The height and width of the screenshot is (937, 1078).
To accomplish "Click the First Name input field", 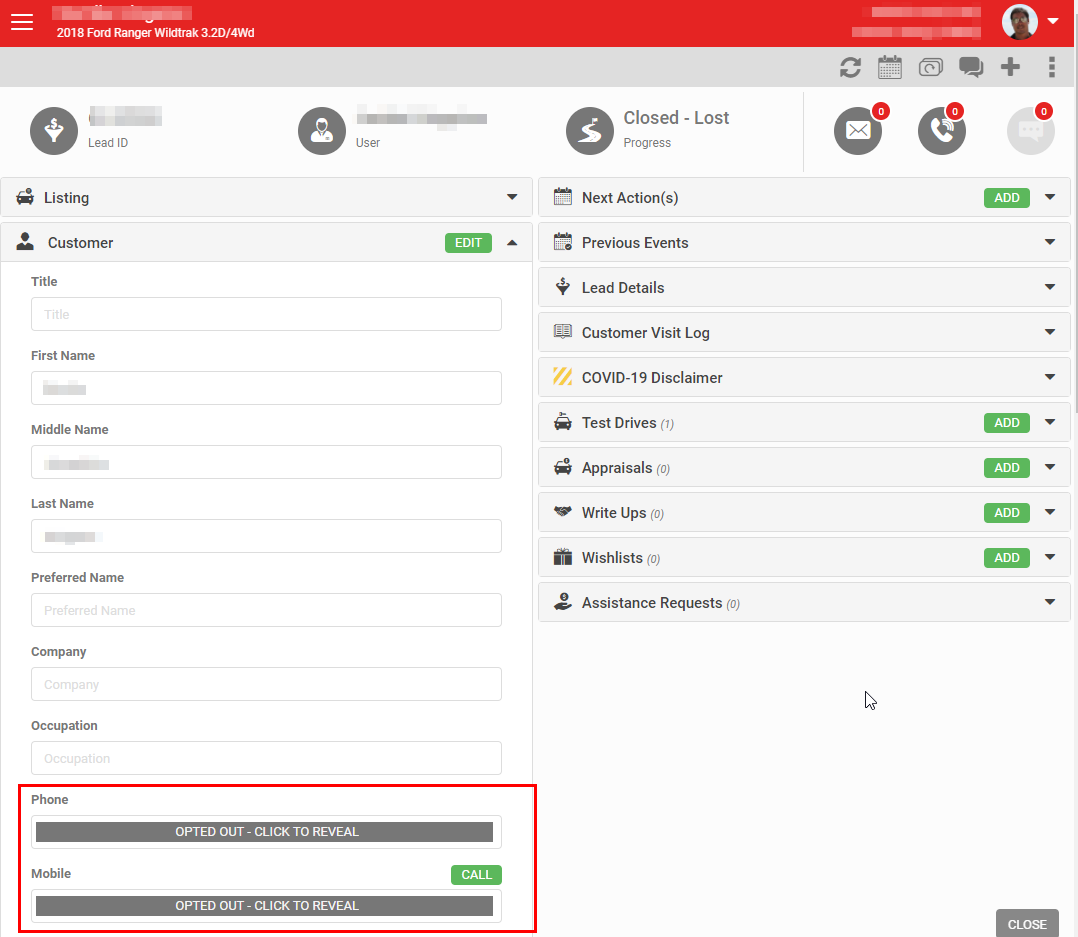I will coord(266,388).
